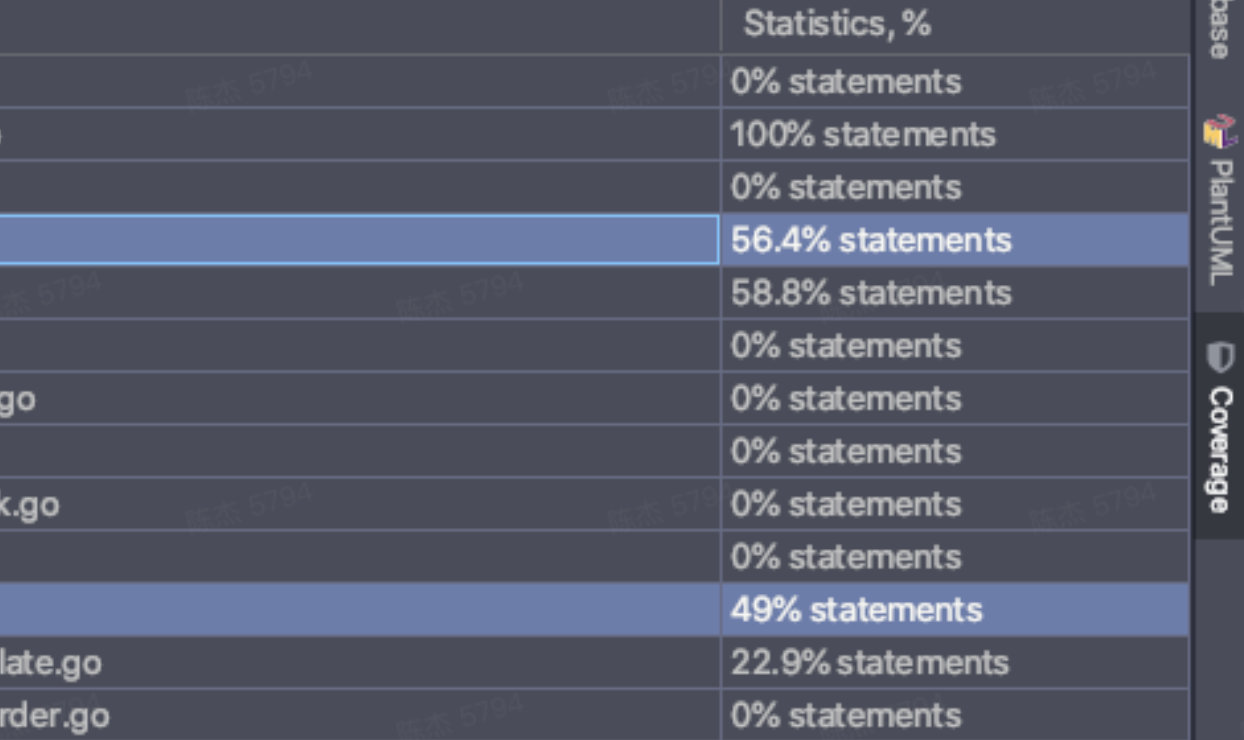This screenshot has width=1244, height=740.
Task: Click the 58.8% statements row
Action: [x=871, y=293]
